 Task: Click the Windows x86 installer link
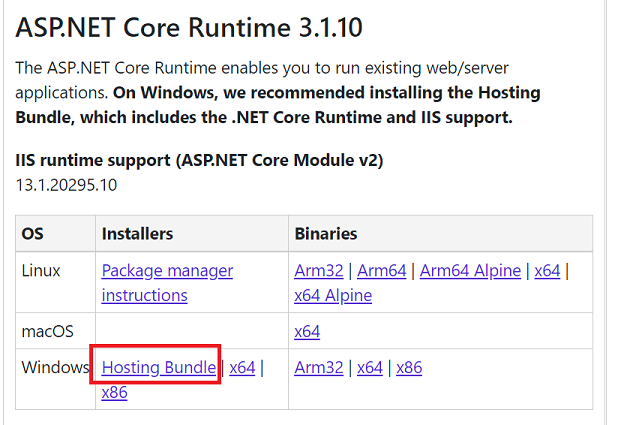click(114, 393)
